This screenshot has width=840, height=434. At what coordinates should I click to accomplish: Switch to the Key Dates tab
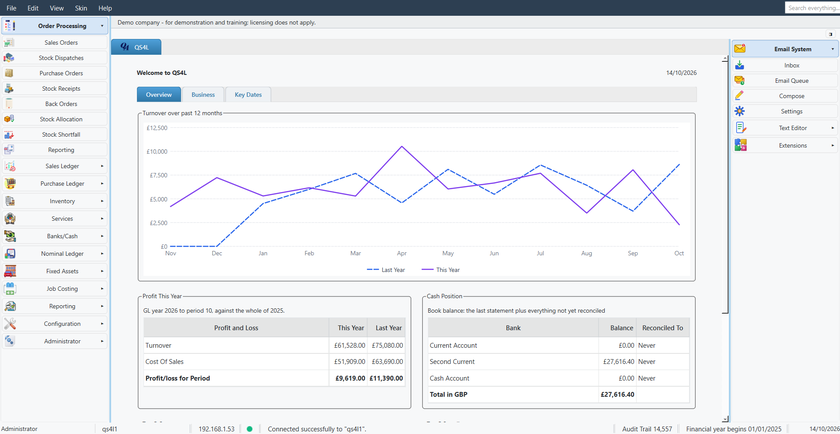tap(248, 95)
